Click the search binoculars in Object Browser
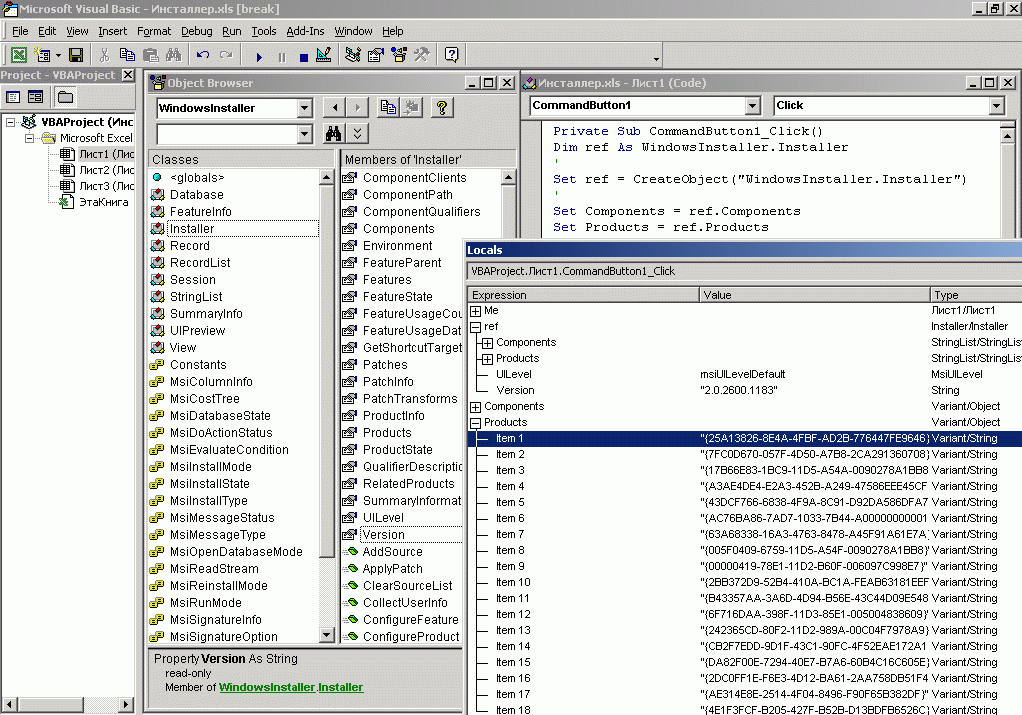Image resolution: width=1022 pixels, height=715 pixels. [x=334, y=133]
